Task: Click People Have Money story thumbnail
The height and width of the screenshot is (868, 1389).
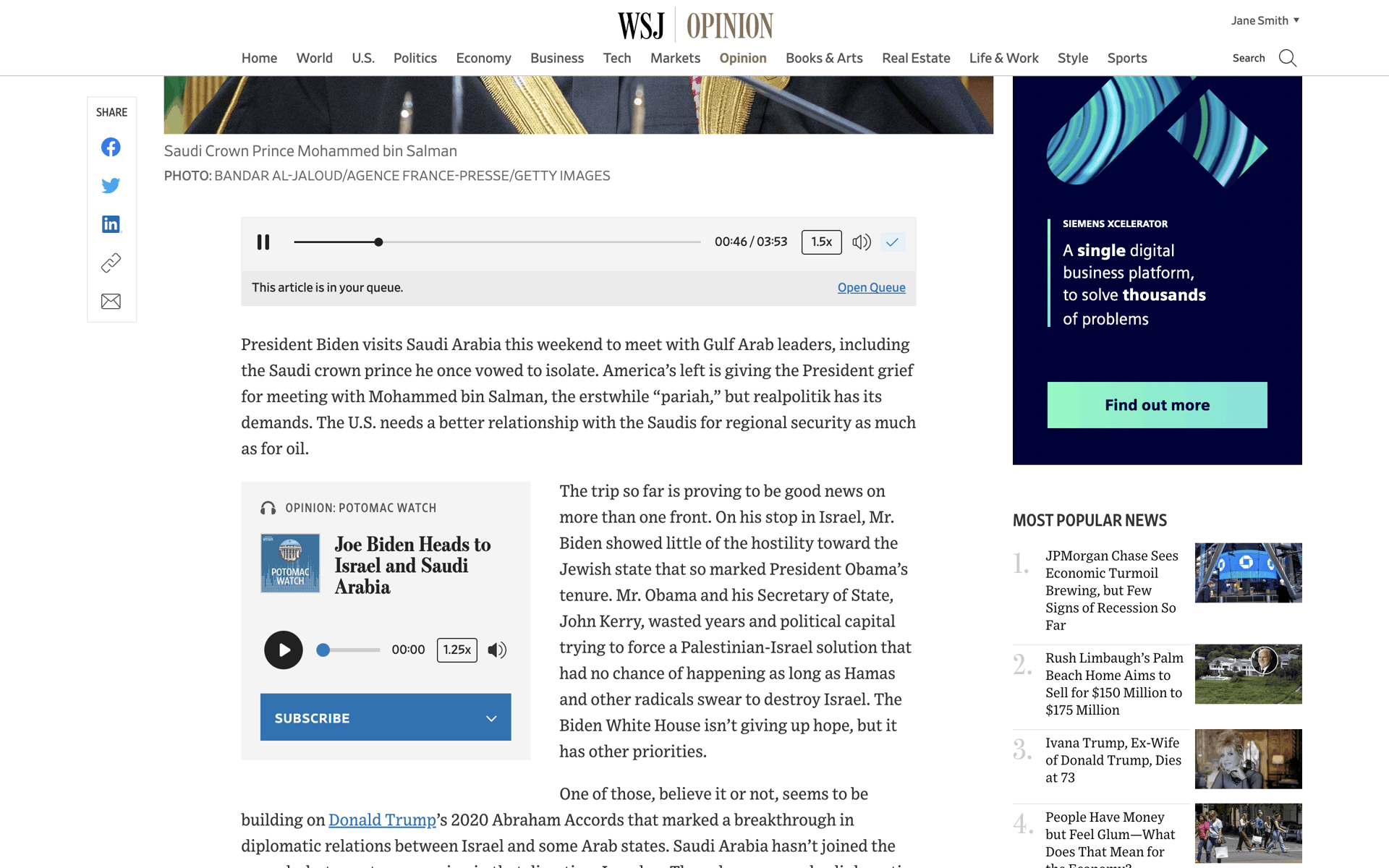Action: coord(1248,833)
